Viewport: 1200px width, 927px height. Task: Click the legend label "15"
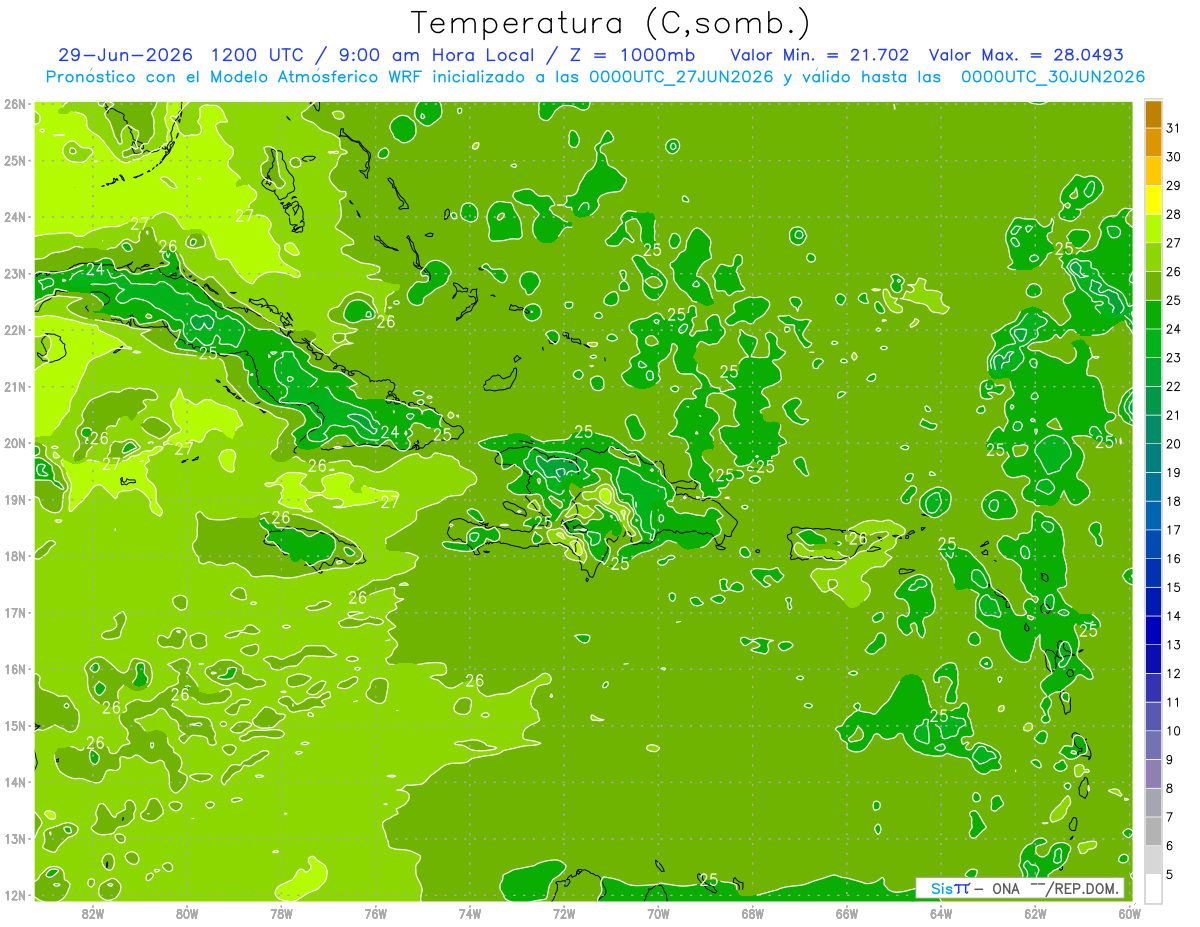click(x=1173, y=587)
